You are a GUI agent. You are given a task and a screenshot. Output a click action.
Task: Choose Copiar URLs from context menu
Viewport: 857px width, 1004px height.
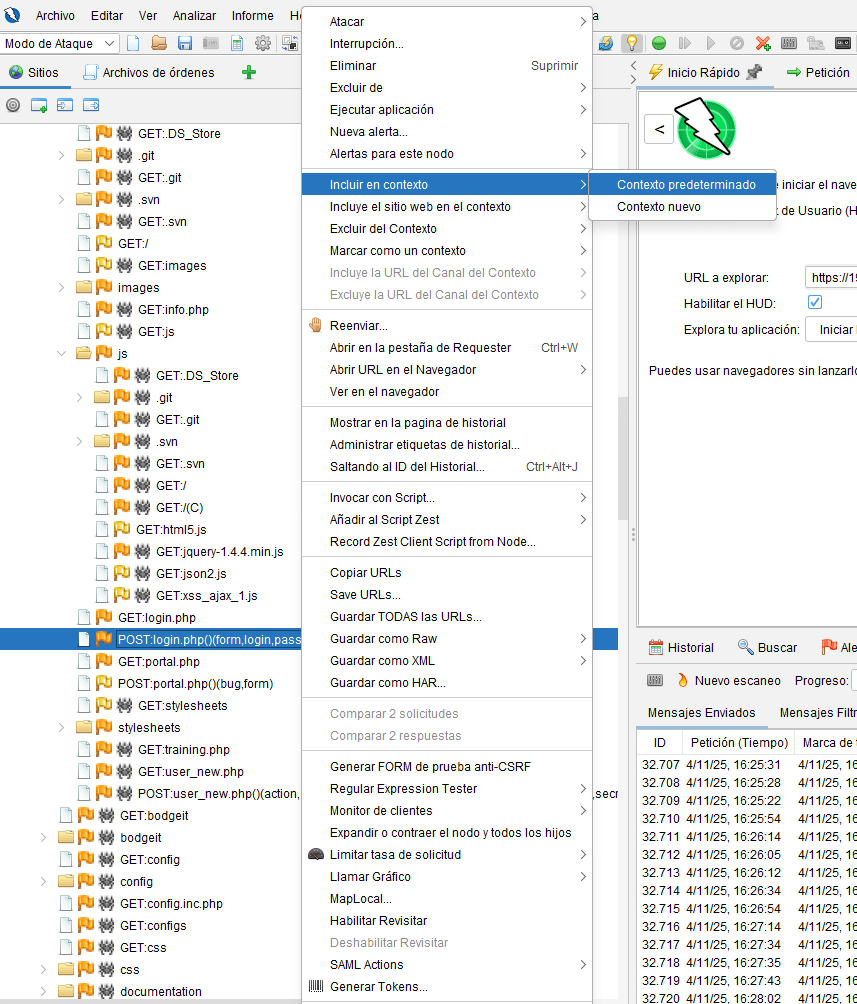(366, 573)
